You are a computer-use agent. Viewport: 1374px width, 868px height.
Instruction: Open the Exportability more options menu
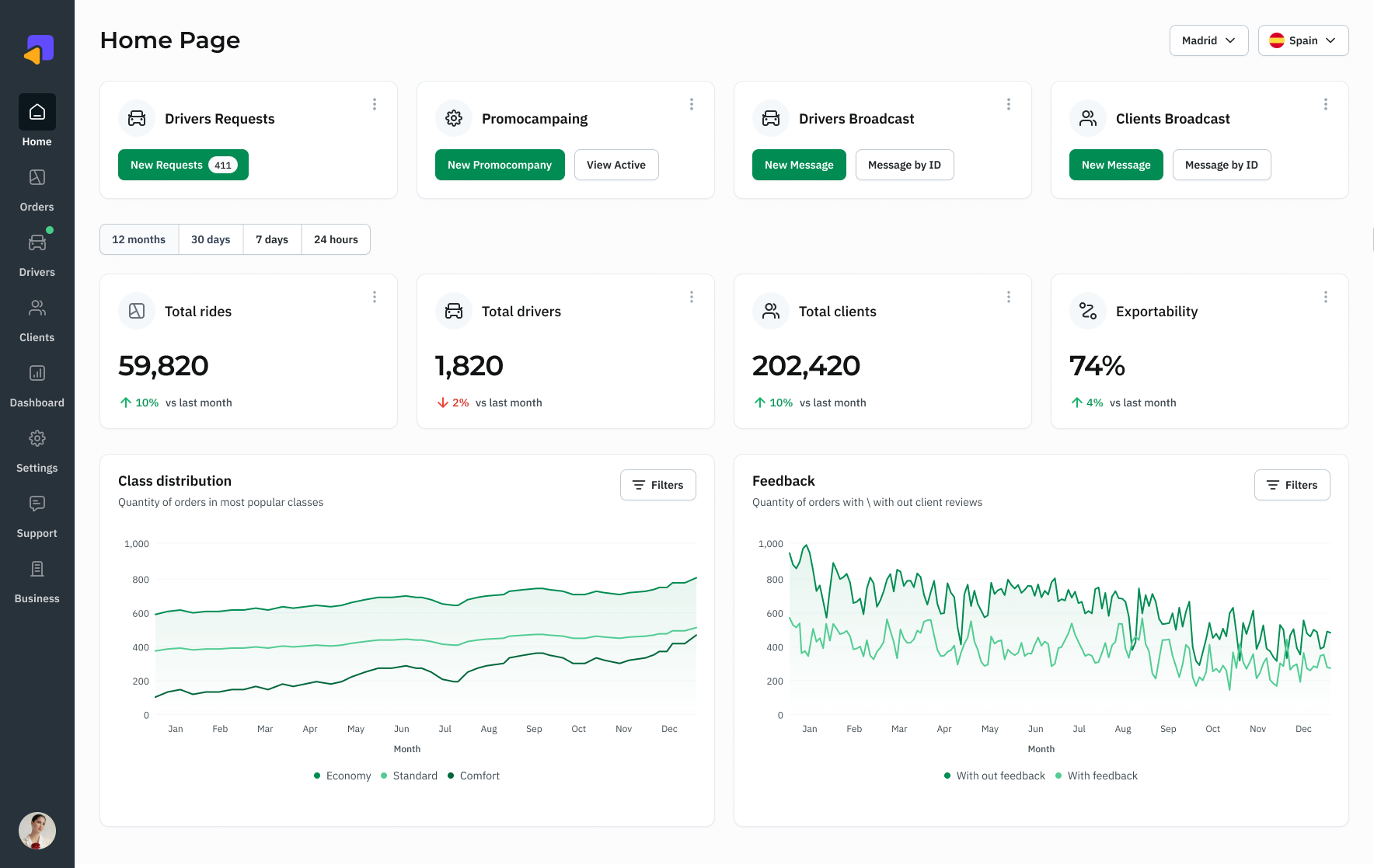point(1326,297)
